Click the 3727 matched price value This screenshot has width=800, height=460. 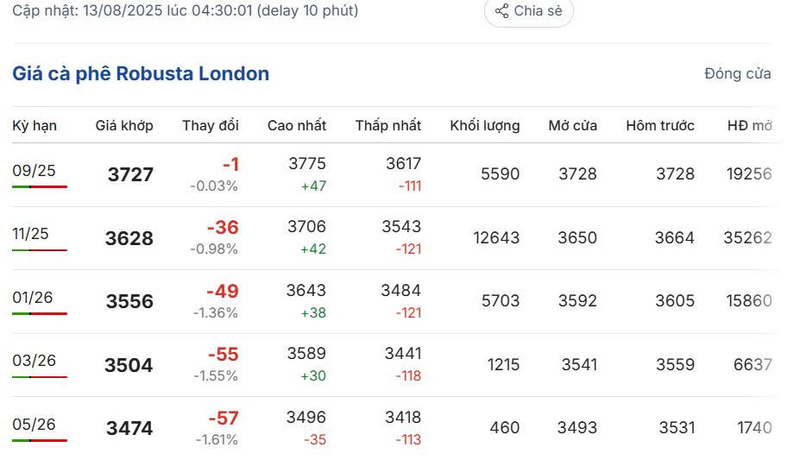tap(130, 175)
